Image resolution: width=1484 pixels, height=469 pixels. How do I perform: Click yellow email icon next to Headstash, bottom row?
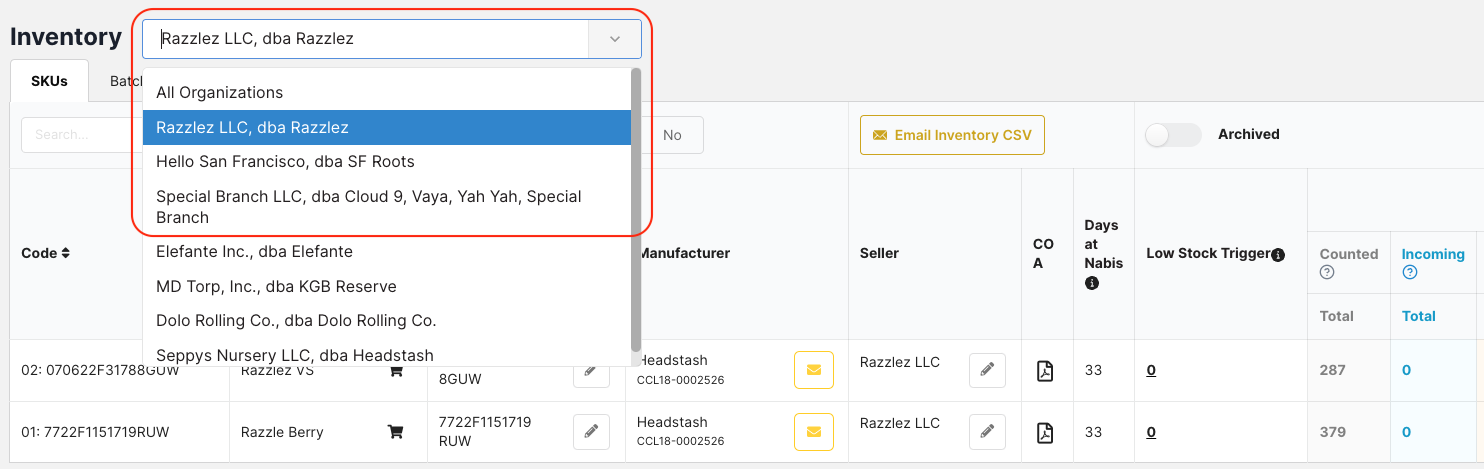(x=813, y=432)
